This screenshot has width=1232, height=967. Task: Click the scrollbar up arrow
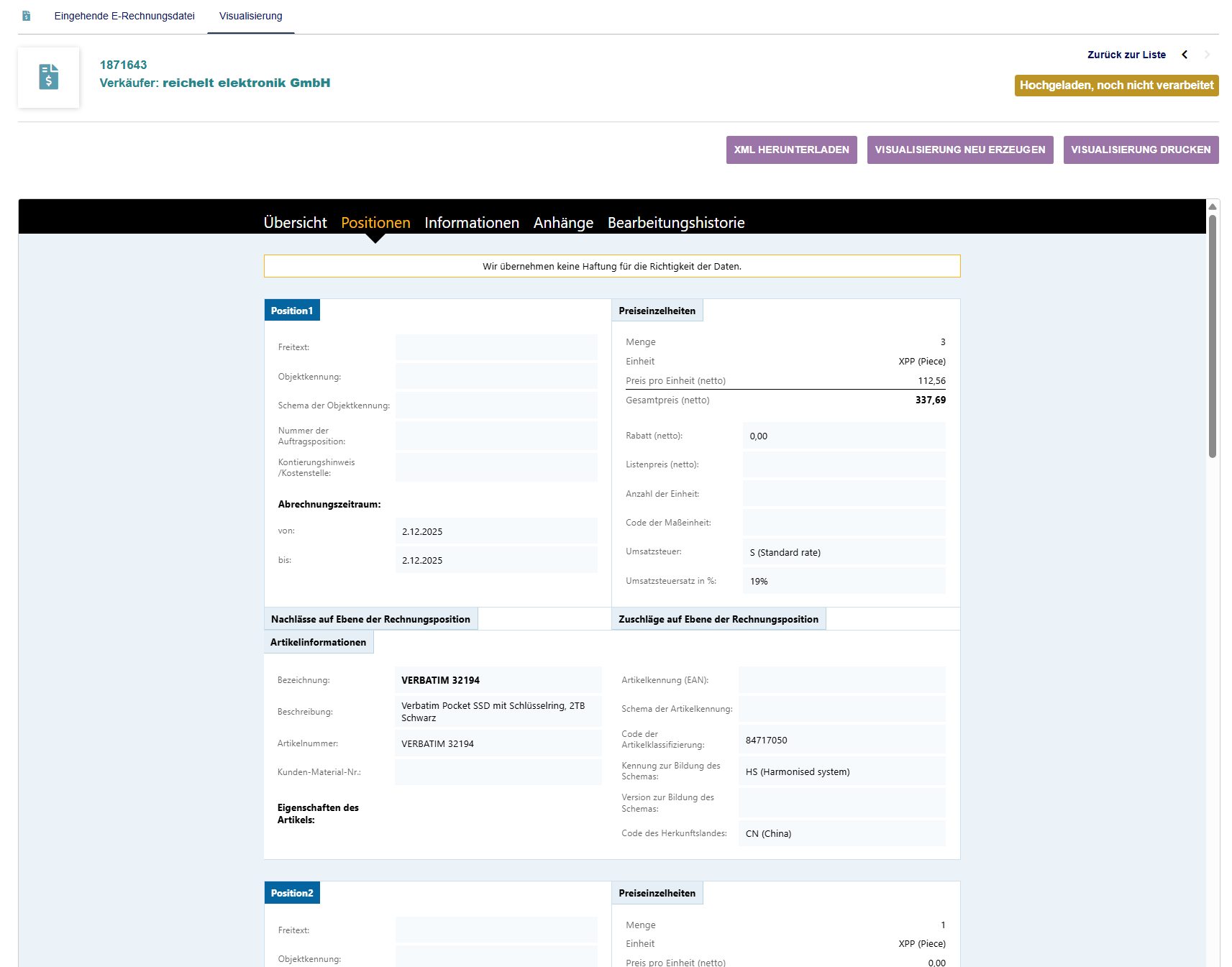[1213, 207]
